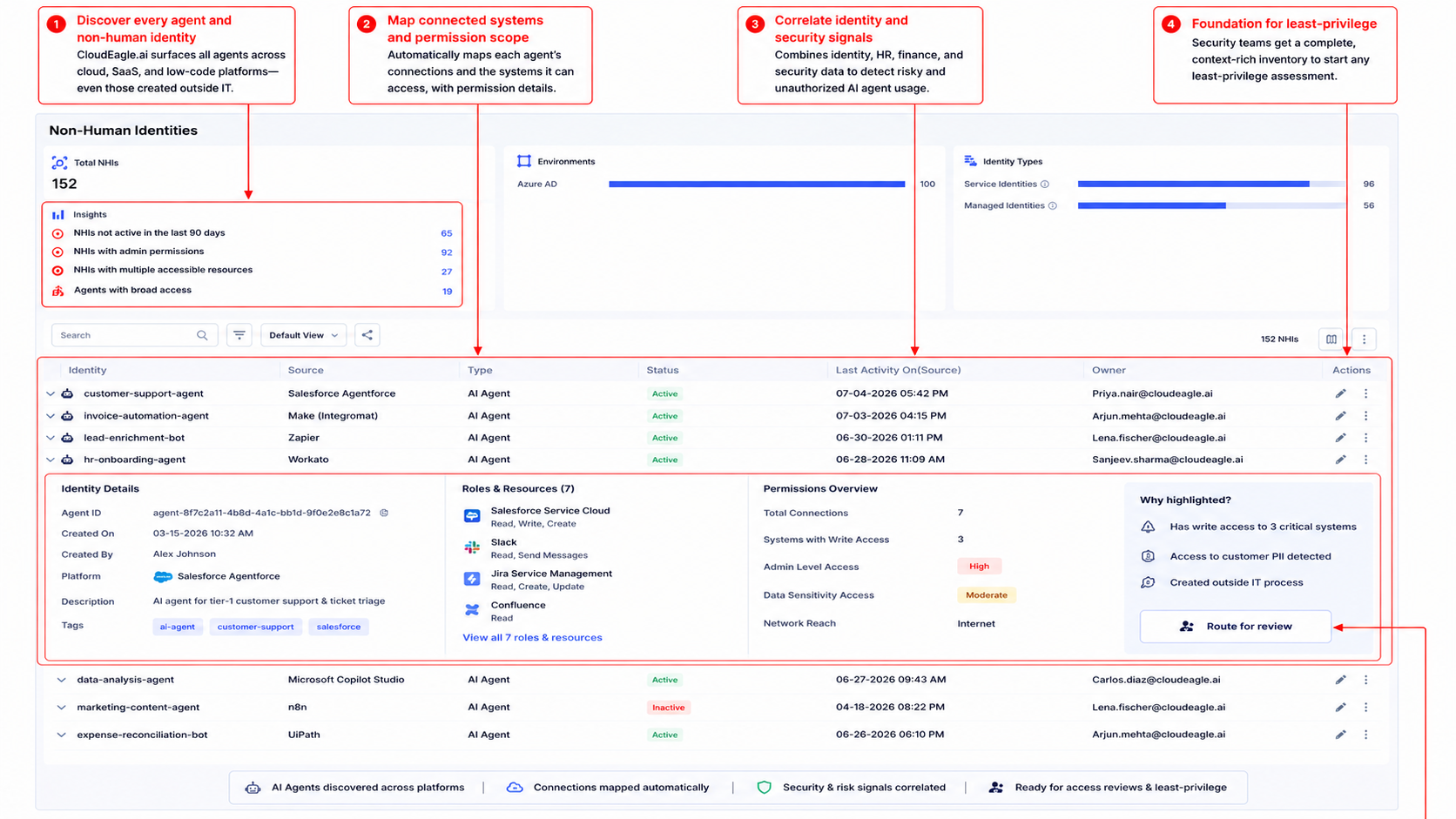This screenshot has width=1456, height=819.
Task: Click the High admin level access badge
Action: 979,567
